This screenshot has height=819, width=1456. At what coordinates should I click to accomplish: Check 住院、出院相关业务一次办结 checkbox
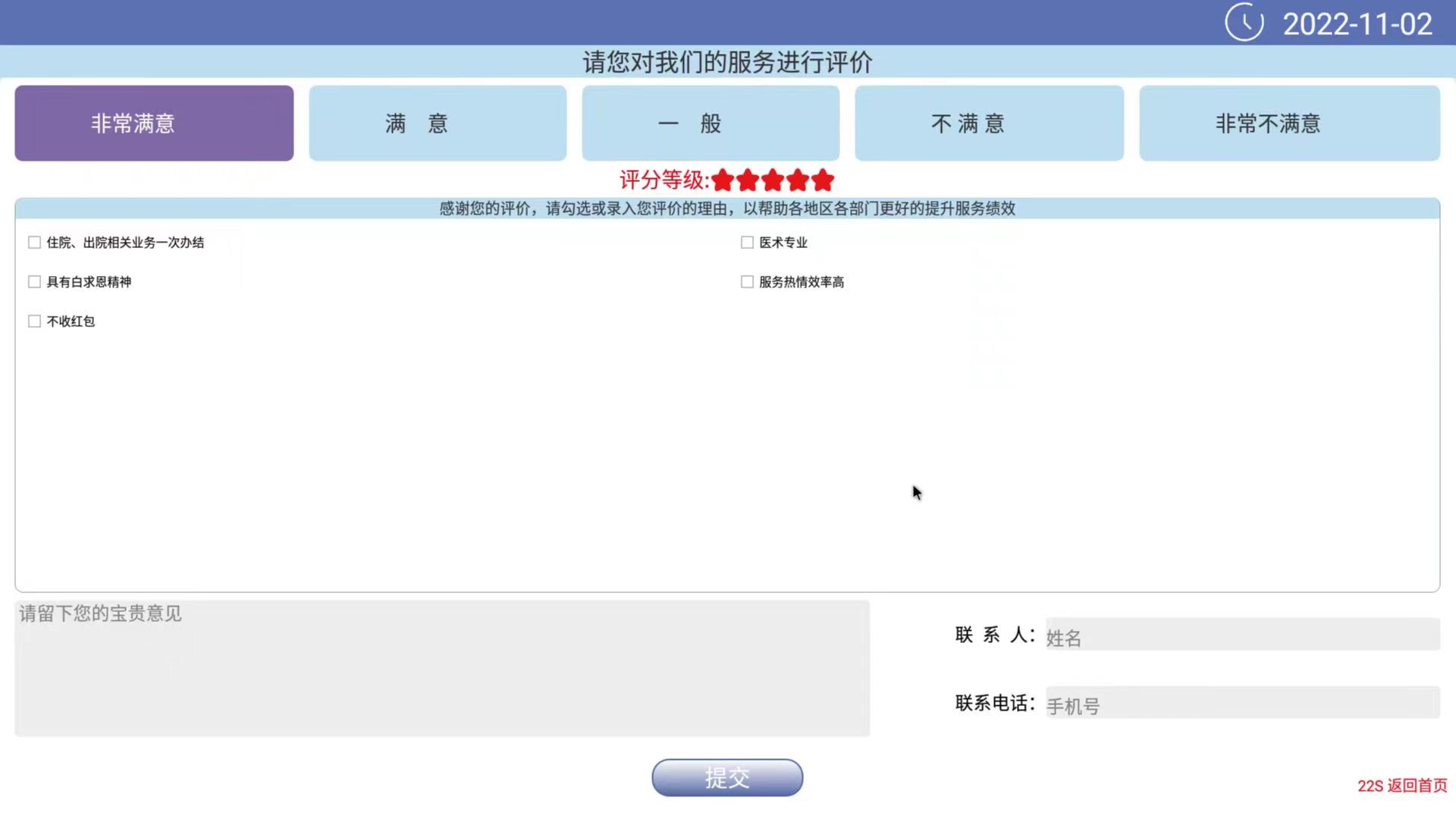click(x=34, y=243)
